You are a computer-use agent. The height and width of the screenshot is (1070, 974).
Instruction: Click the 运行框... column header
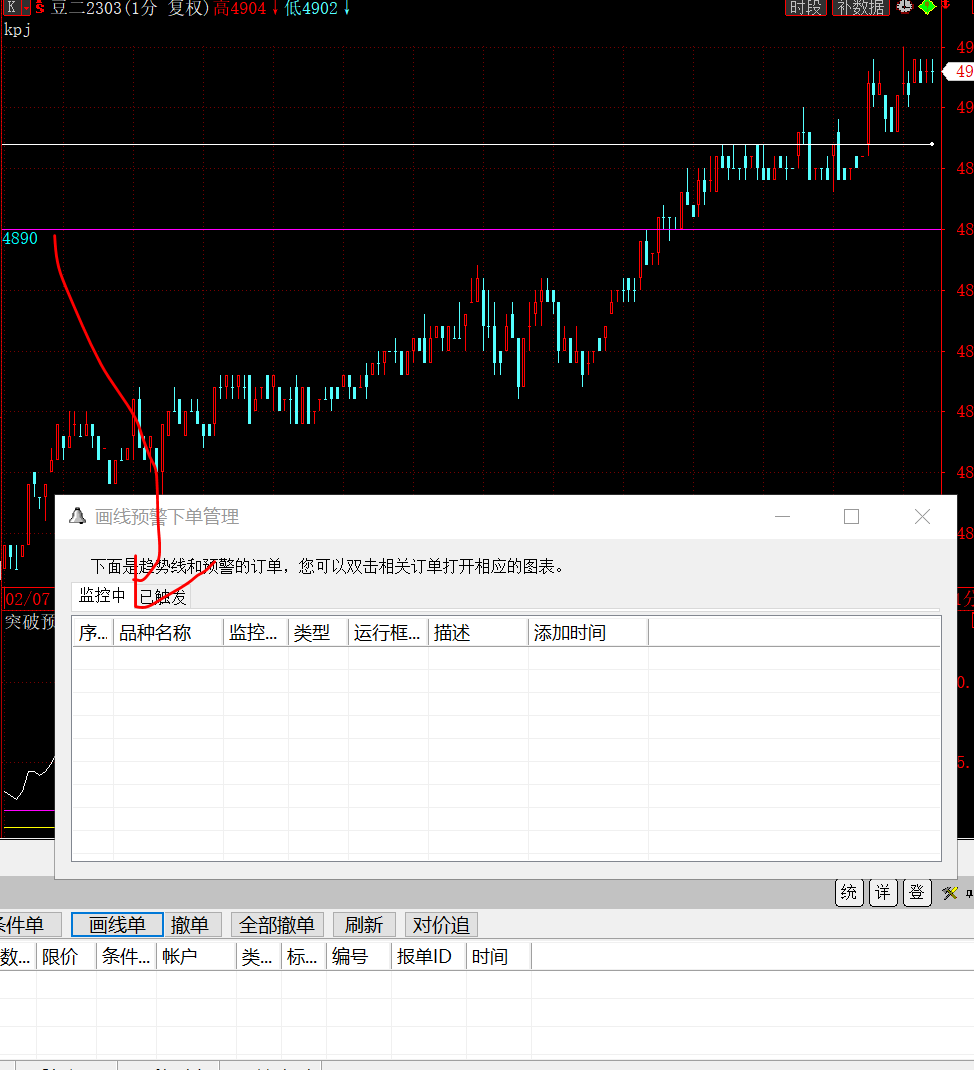tap(388, 633)
